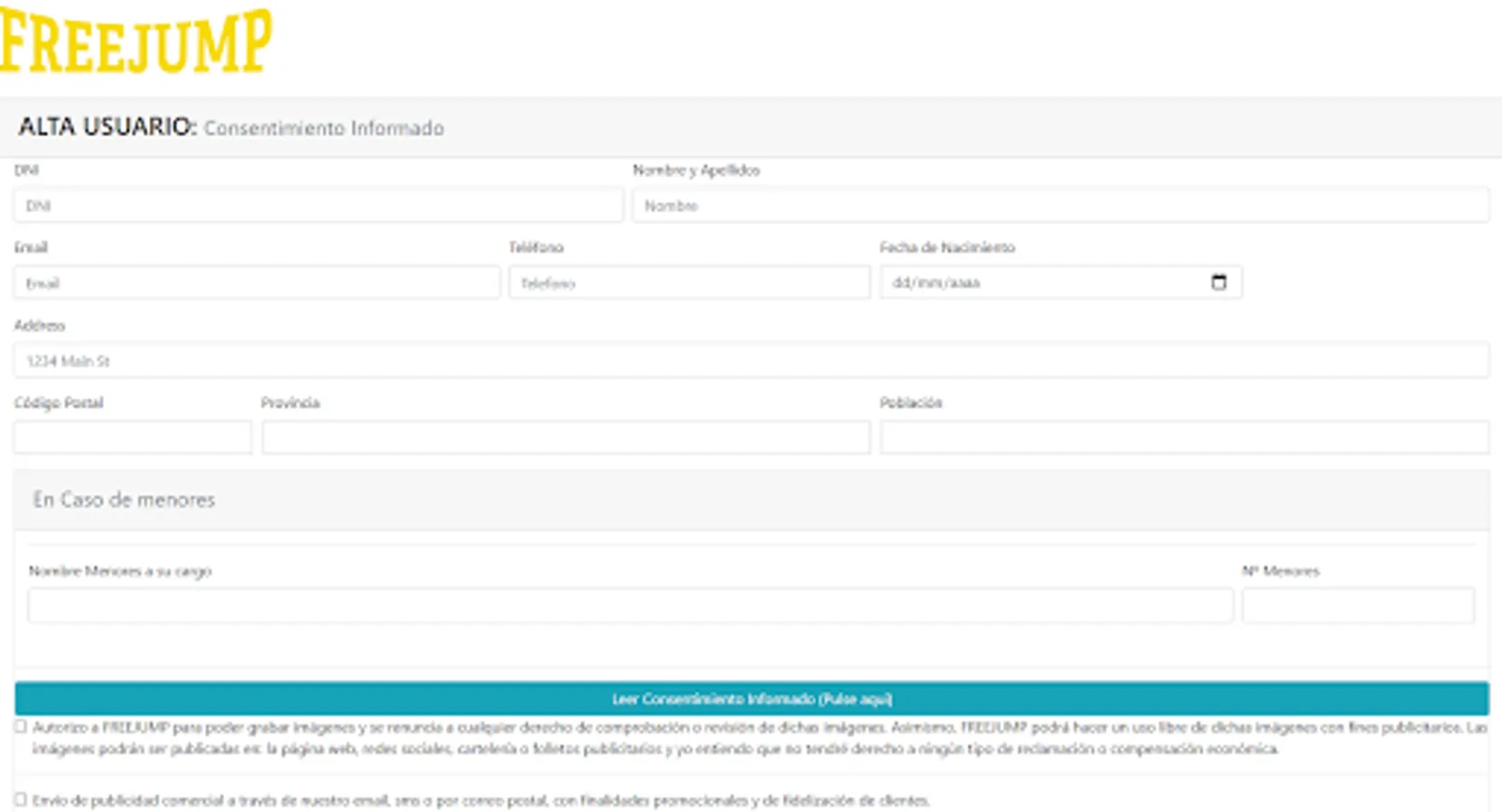
Task: Click the Código Postal label
Action: 59,402
